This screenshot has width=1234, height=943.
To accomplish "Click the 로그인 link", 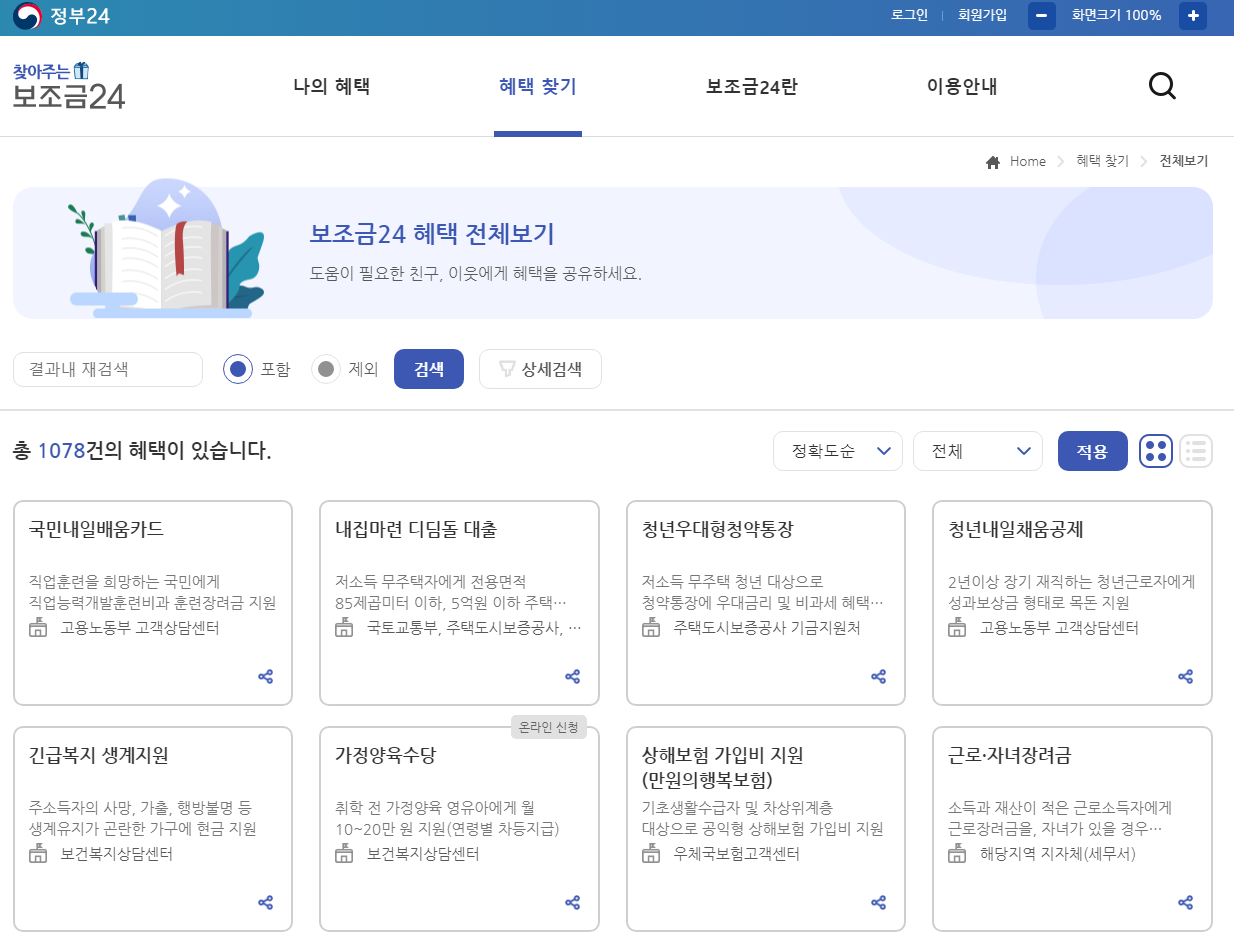I will tap(910, 15).
